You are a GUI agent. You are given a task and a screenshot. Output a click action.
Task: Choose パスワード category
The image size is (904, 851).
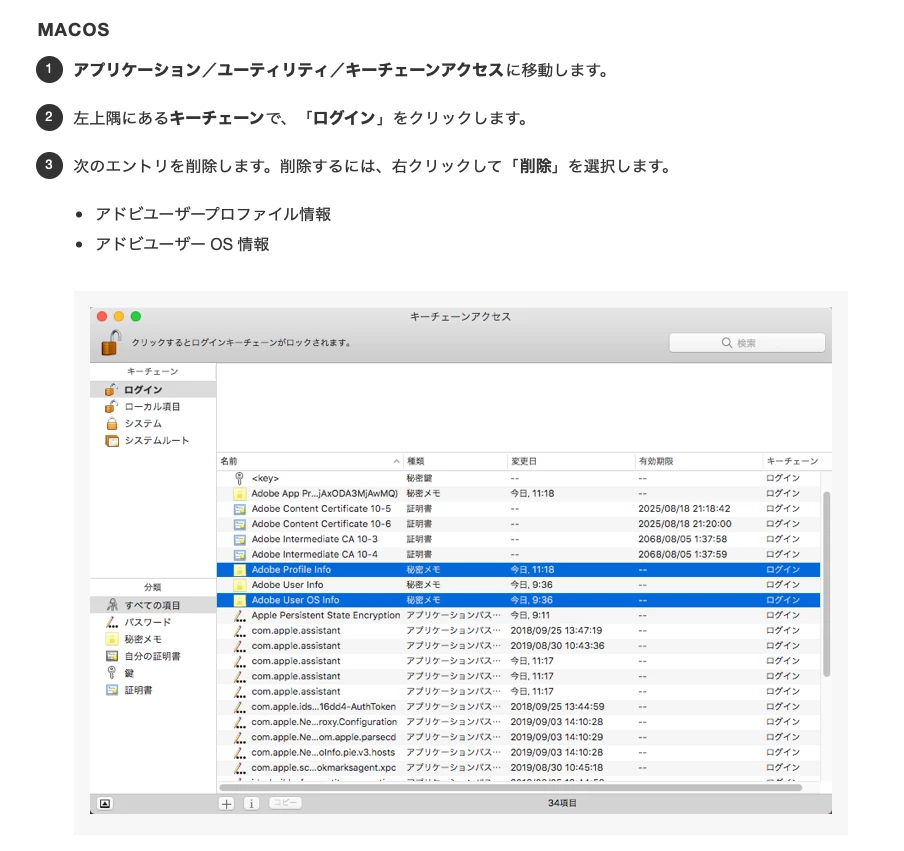(x=153, y=622)
